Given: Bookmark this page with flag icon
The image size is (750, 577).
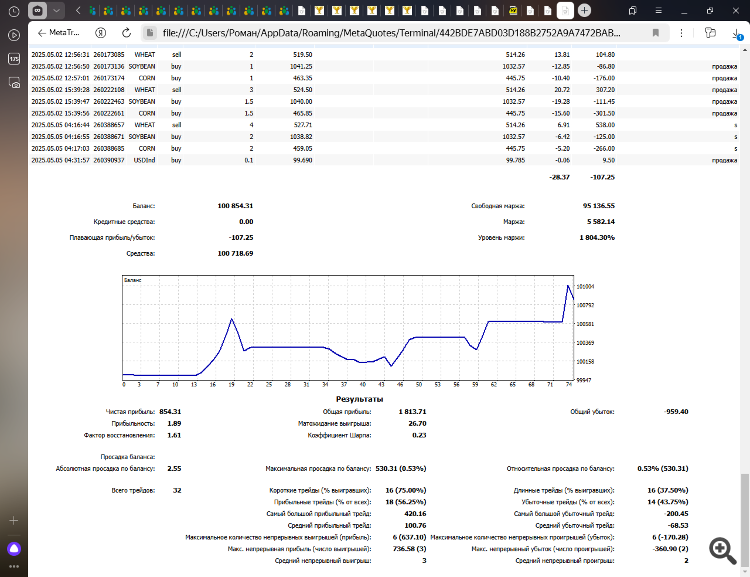Looking at the screenshot, I should [x=656, y=33].
